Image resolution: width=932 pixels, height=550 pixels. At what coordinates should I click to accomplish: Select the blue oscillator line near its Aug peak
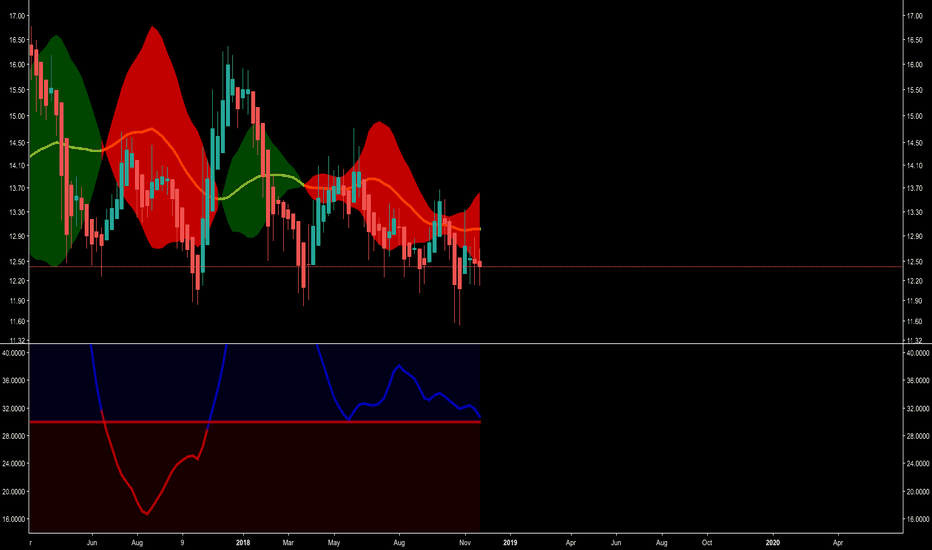(x=399, y=367)
